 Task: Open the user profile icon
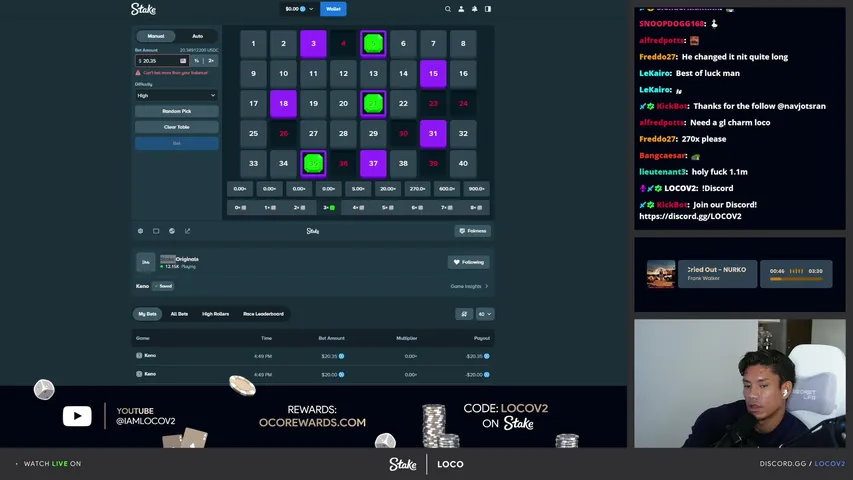pyautogui.click(x=461, y=9)
